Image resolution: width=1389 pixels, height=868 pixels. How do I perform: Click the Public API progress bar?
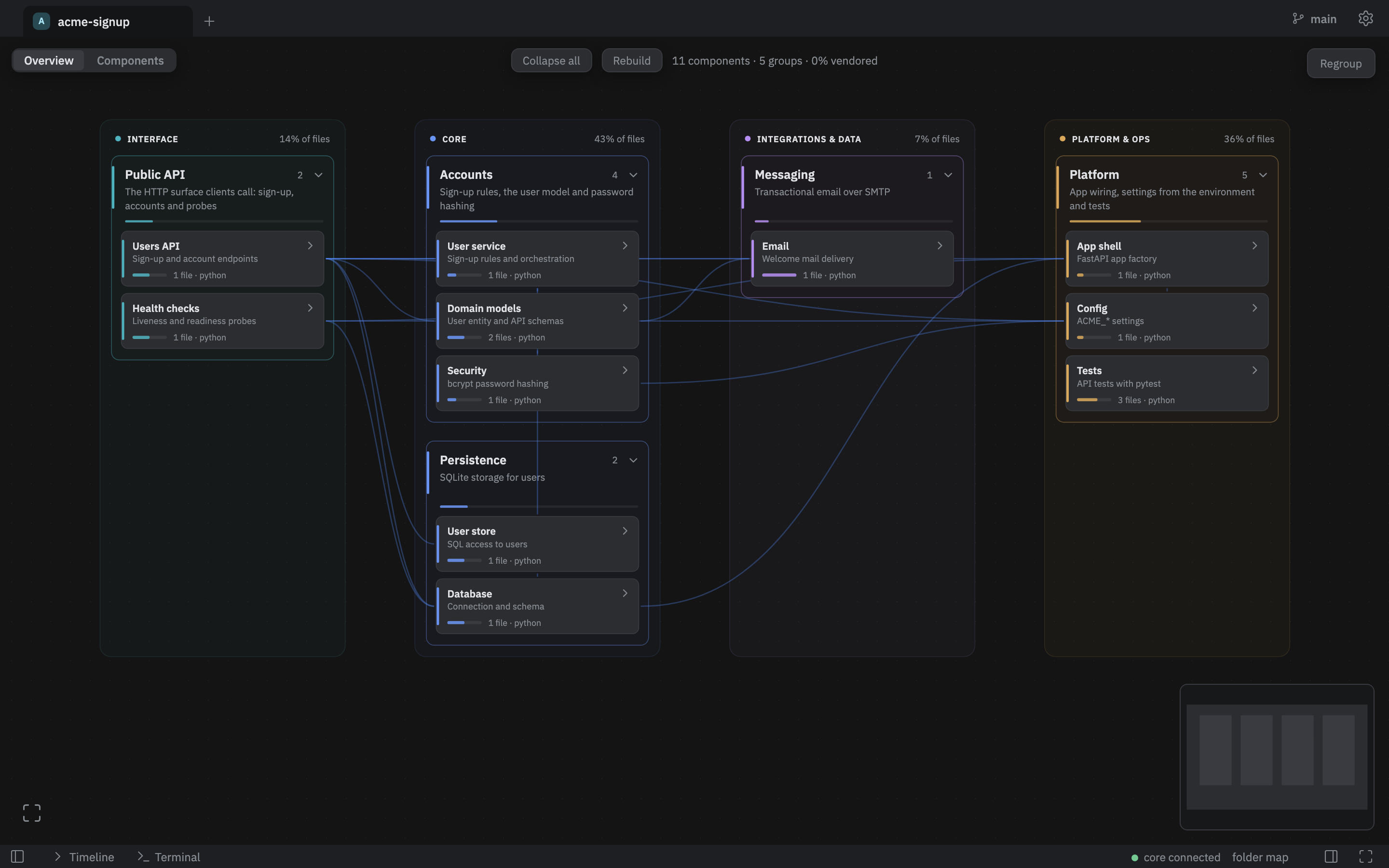tap(224, 221)
